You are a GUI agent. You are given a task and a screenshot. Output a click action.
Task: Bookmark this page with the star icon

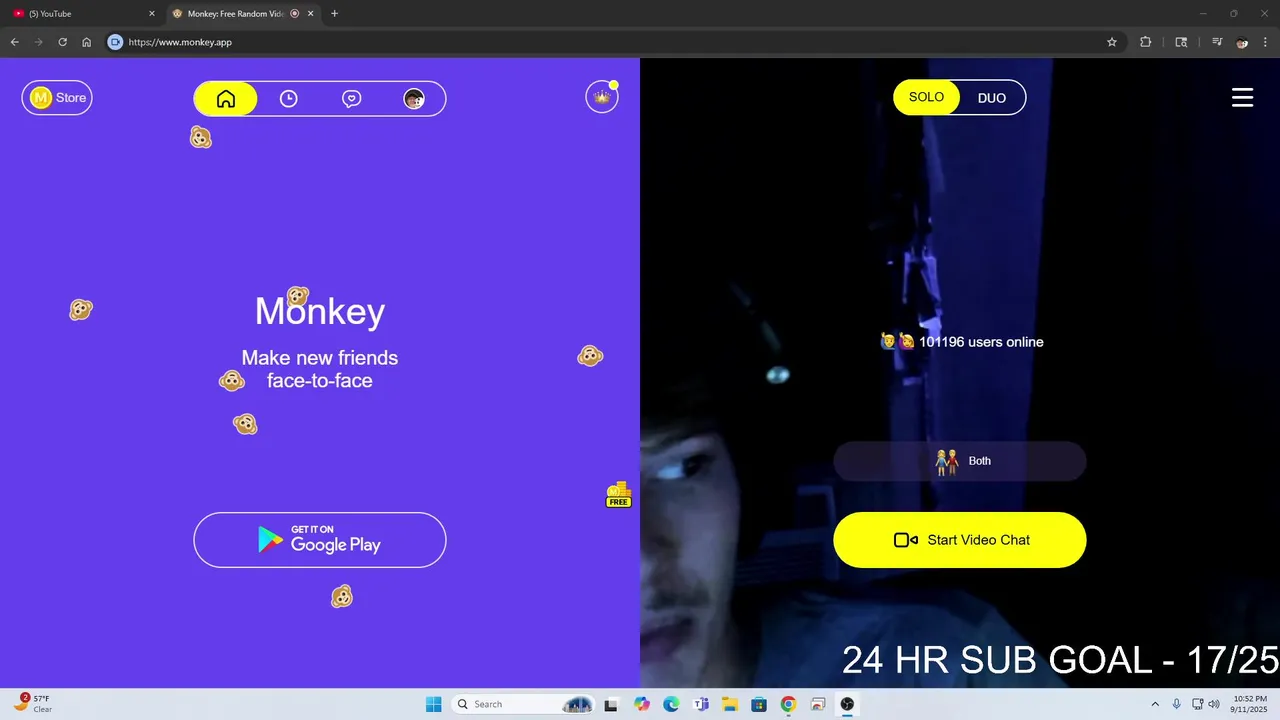(x=1111, y=42)
